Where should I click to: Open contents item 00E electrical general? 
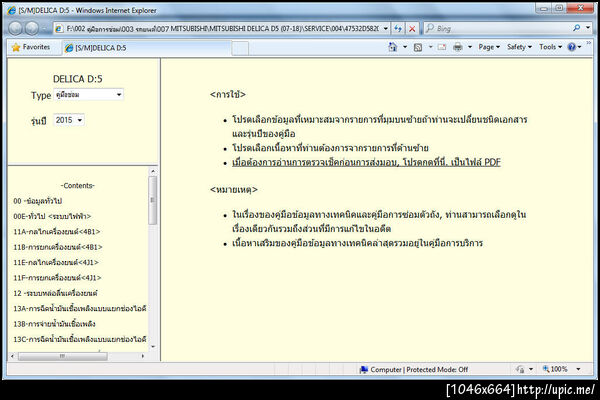(52, 216)
